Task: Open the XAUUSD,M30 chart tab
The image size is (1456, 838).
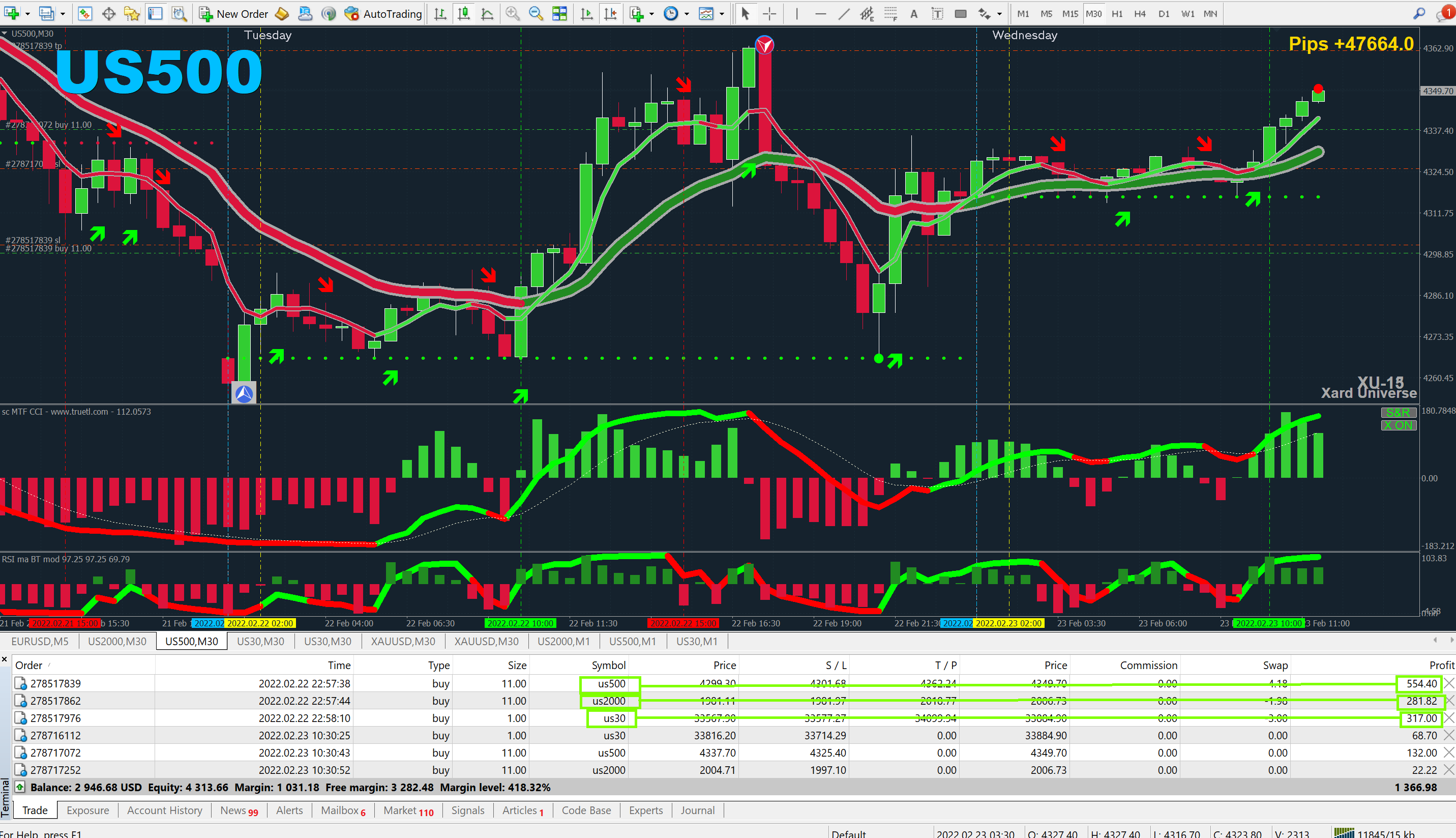Action: click(403, 641)
